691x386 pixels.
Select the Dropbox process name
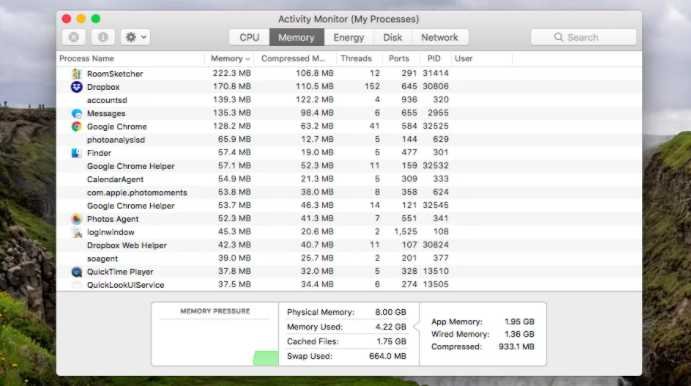(x=103, y=87)
